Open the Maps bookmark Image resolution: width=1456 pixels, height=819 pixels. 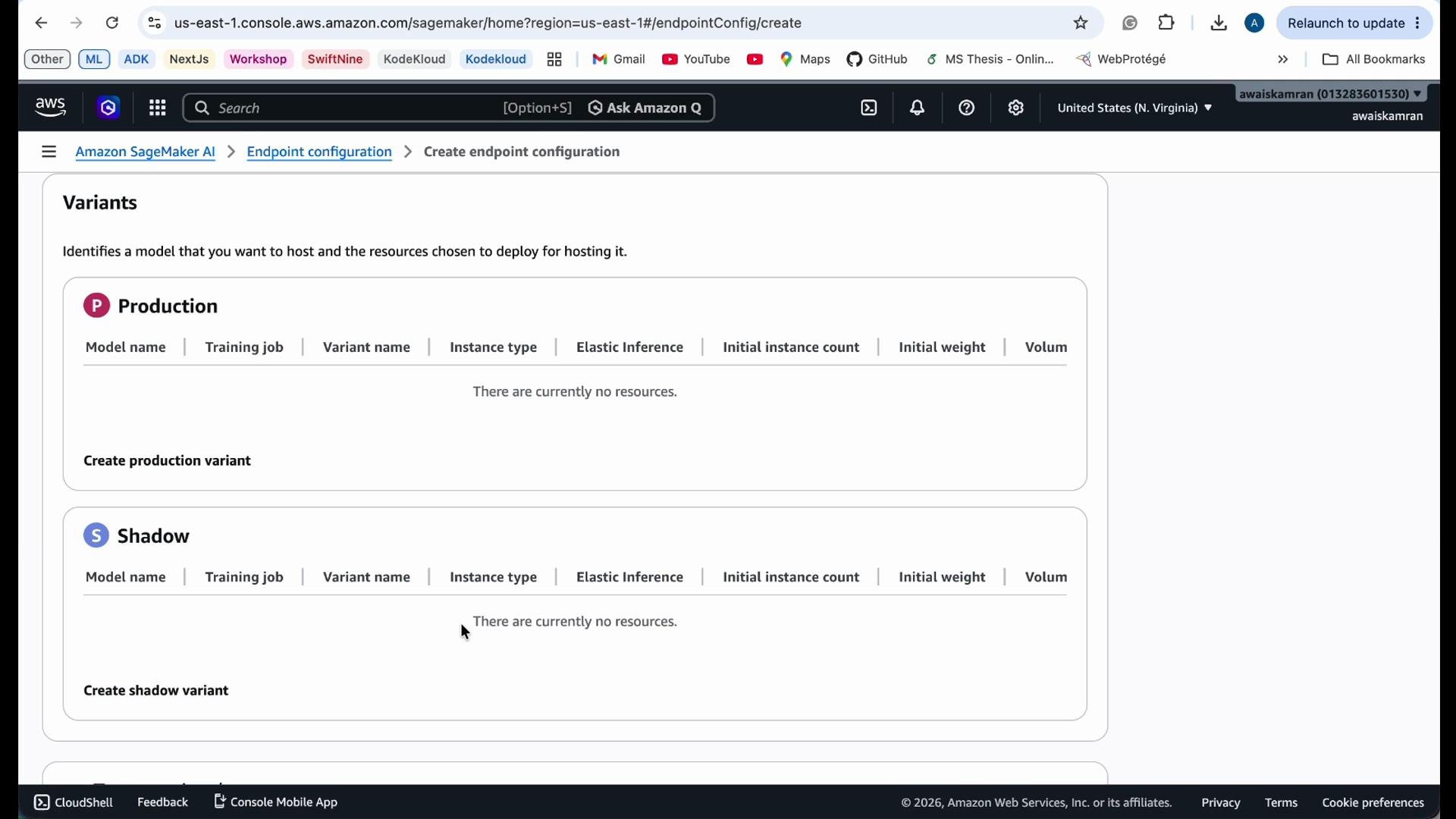pos(805,59)
